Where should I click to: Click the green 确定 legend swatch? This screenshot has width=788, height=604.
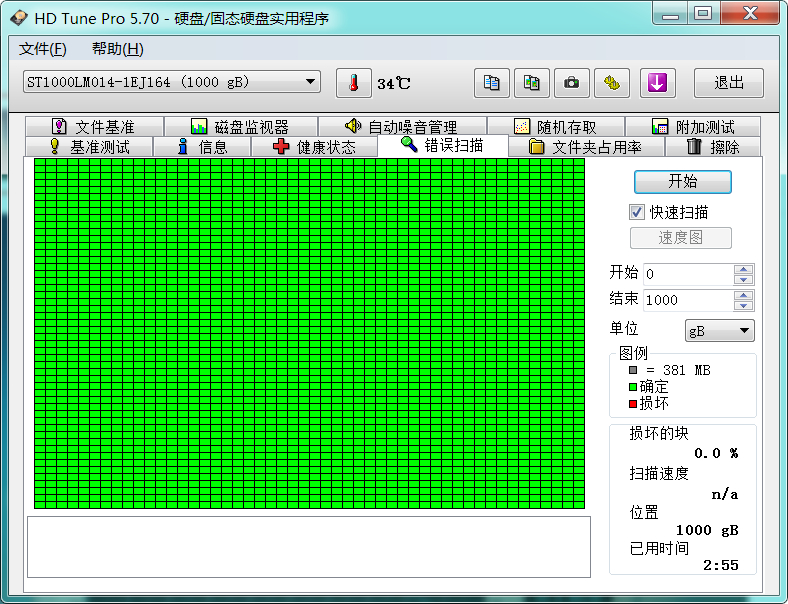point(633,387)
